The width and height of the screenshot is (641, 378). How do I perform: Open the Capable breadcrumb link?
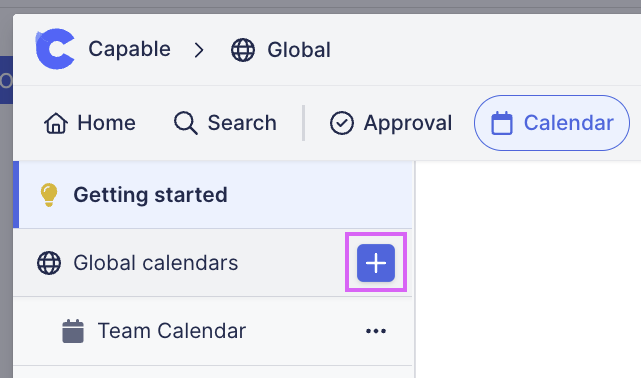(x=129, y=49)
